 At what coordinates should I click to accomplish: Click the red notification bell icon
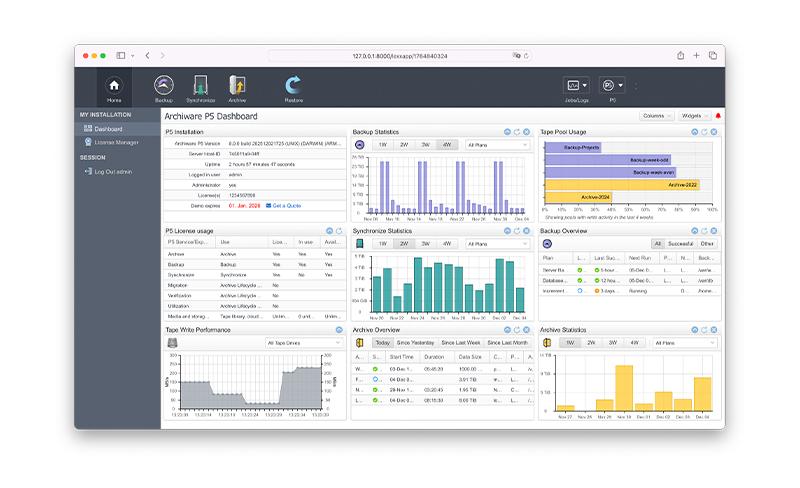(x=717, y=116)
